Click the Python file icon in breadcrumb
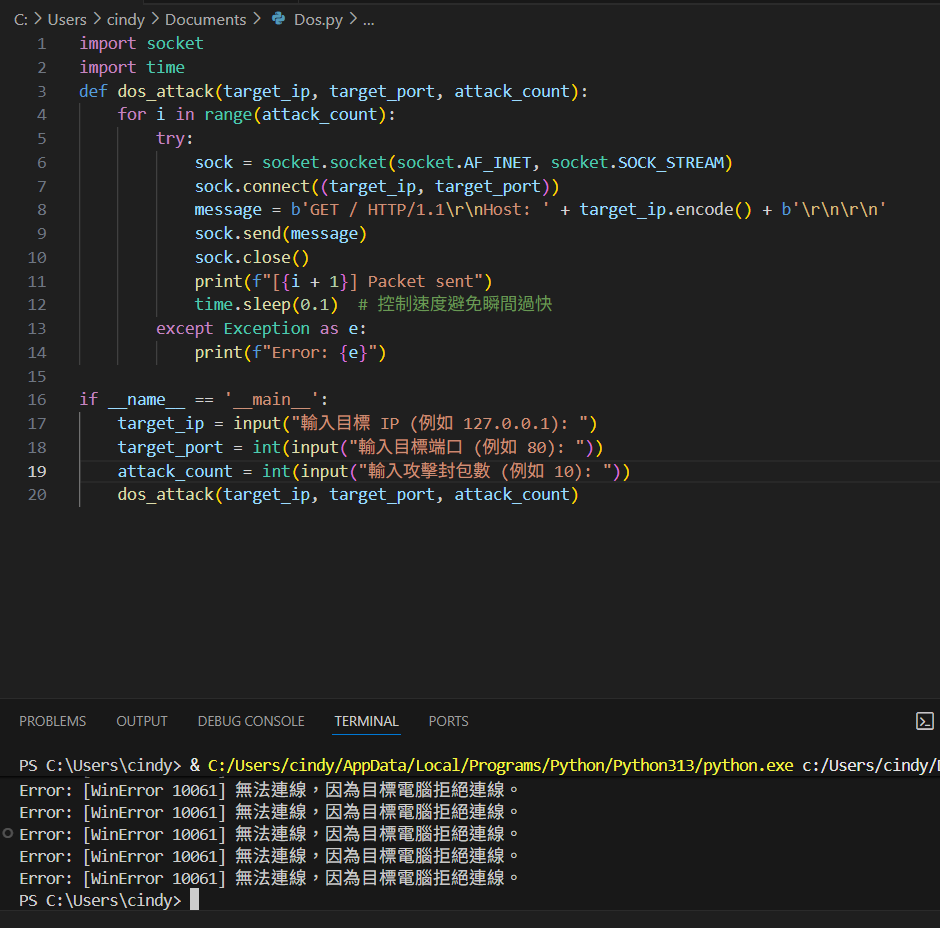This screenshot has height=928, width=940. pos(278,19)
